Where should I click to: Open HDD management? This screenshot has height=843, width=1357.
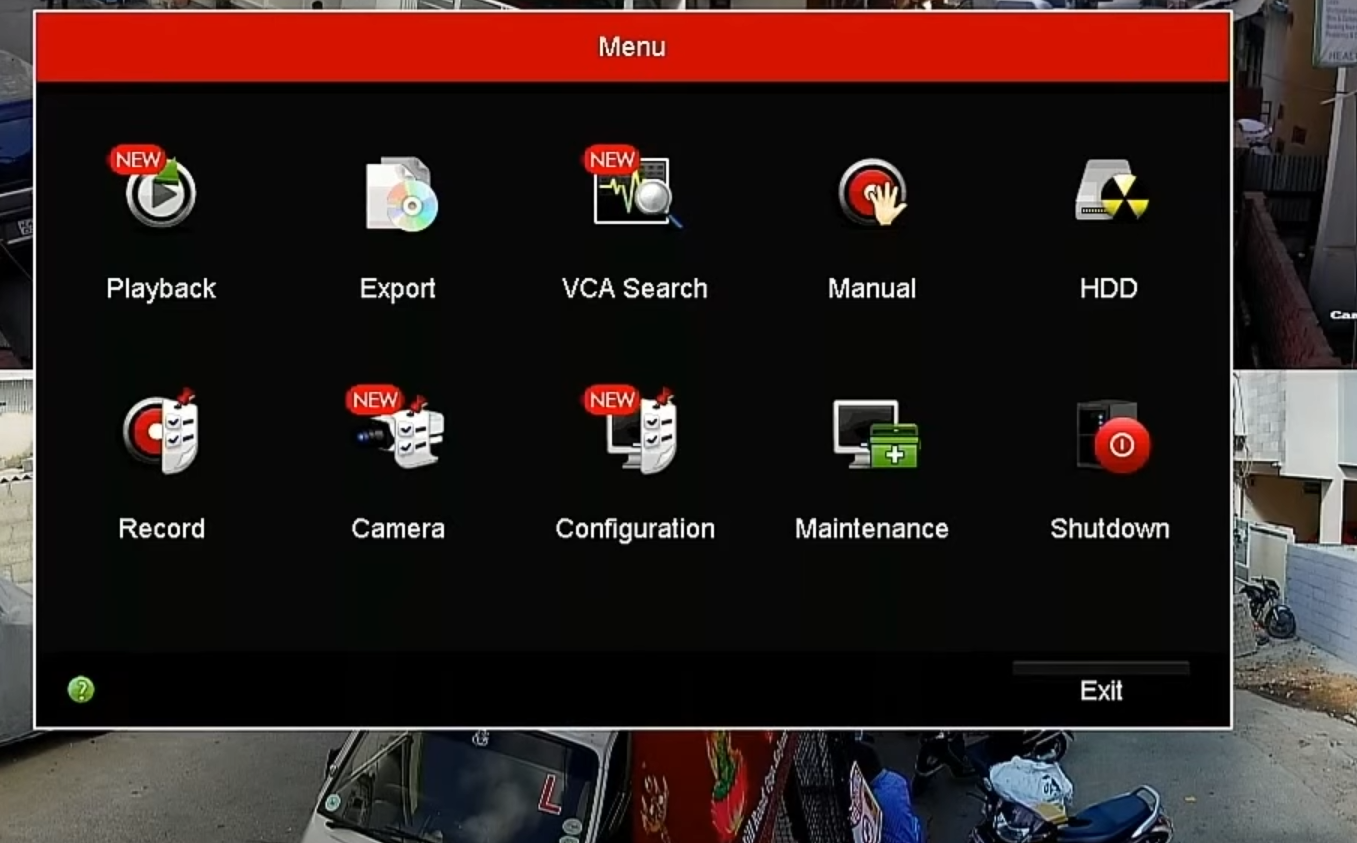[x=1108, y=193]
